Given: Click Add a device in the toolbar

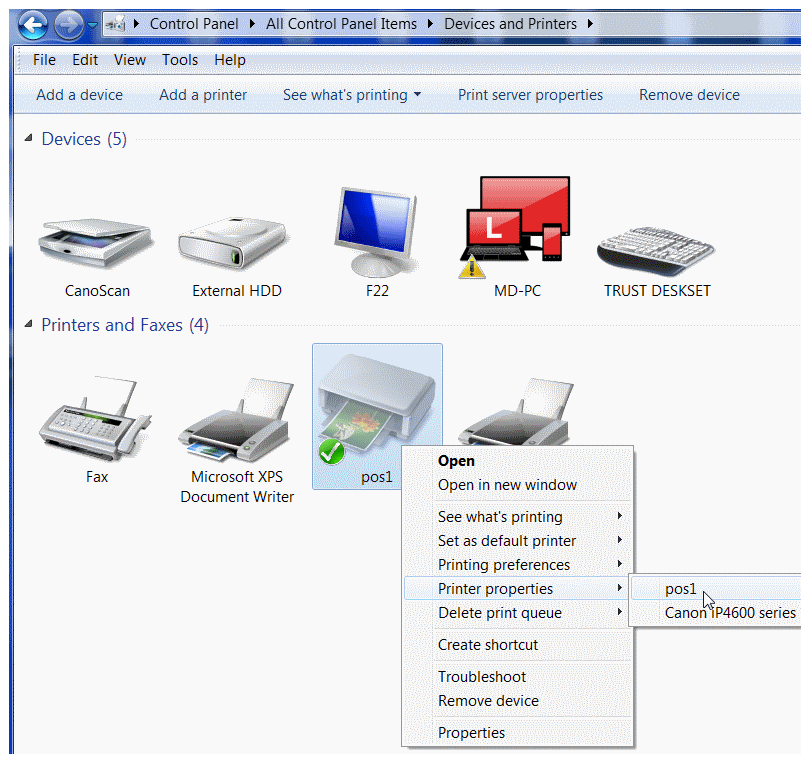Looking at the screenshot, I should pyautogui.click(x=79, y=95).
